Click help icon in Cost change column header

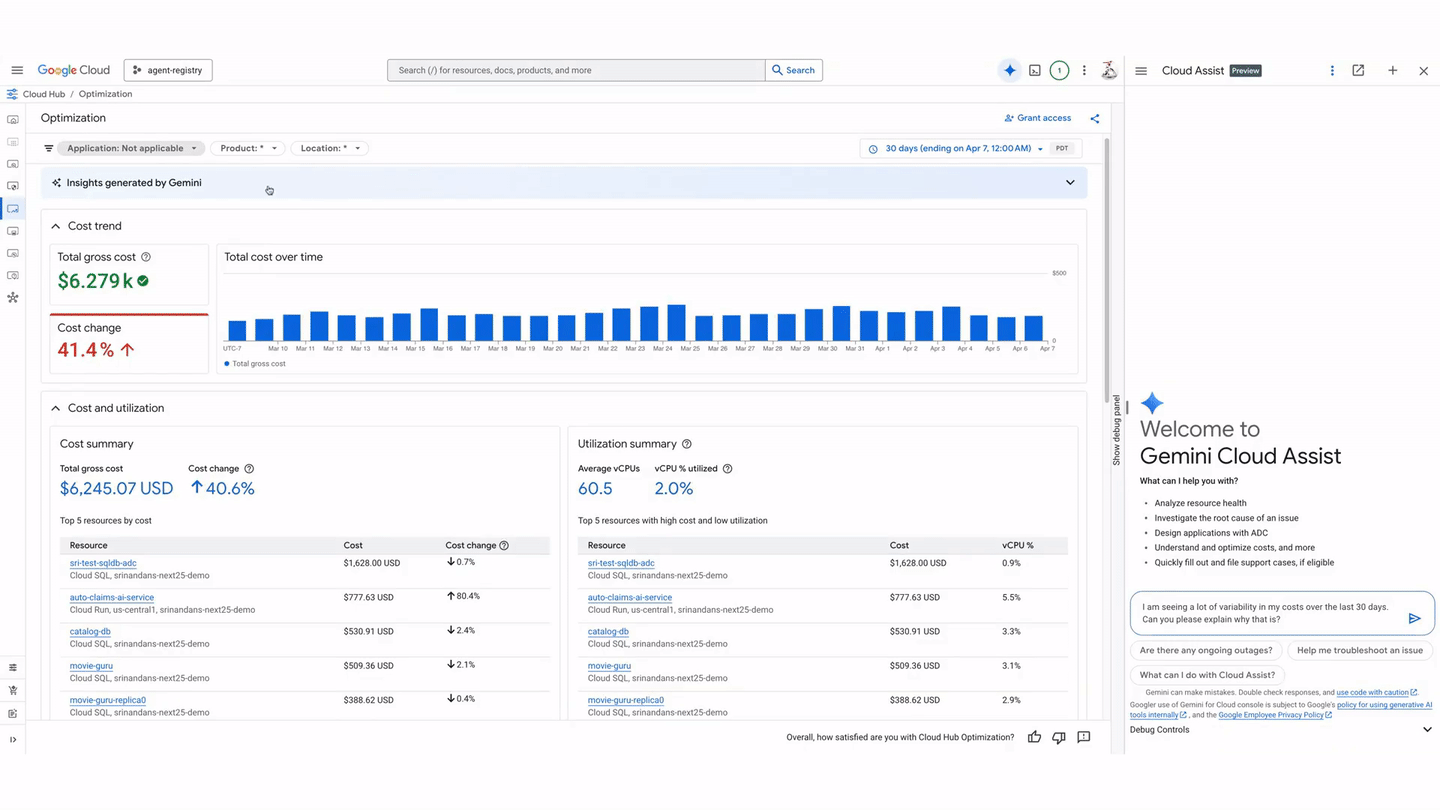coord(504,545)
